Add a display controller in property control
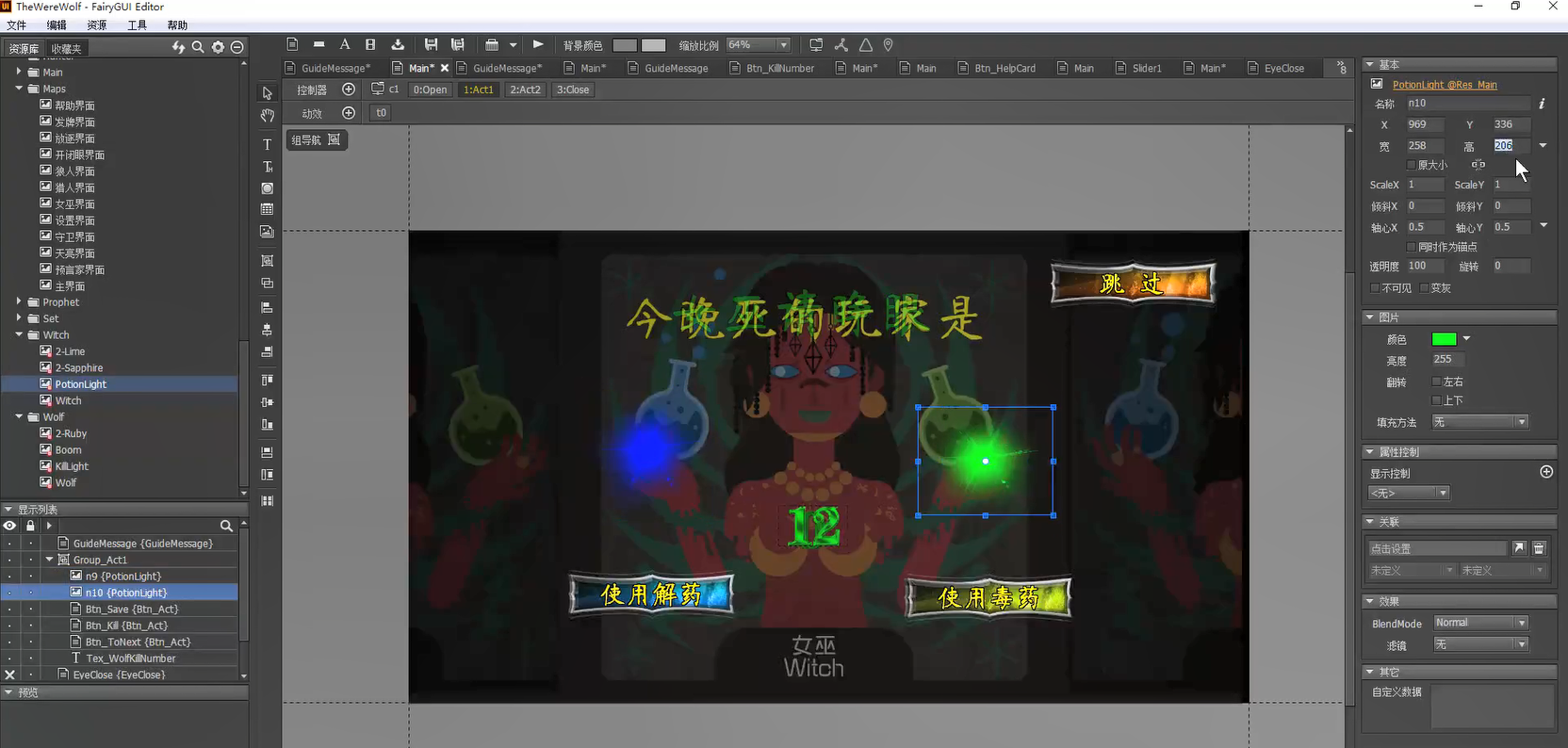The height and width of the screenshot is (748, 1568). coord(1546,472)
